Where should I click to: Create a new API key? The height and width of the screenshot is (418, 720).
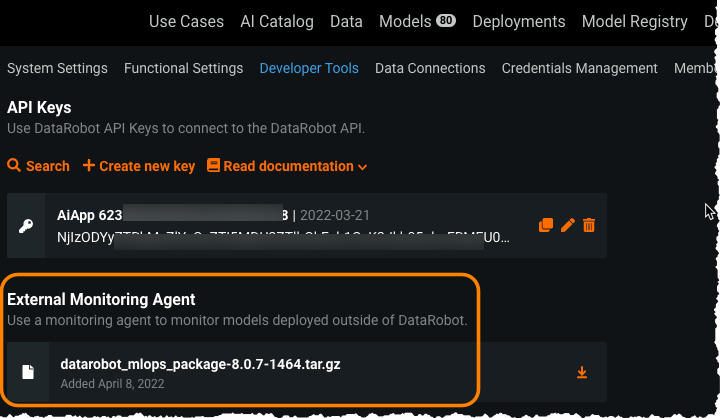[139, 166]
